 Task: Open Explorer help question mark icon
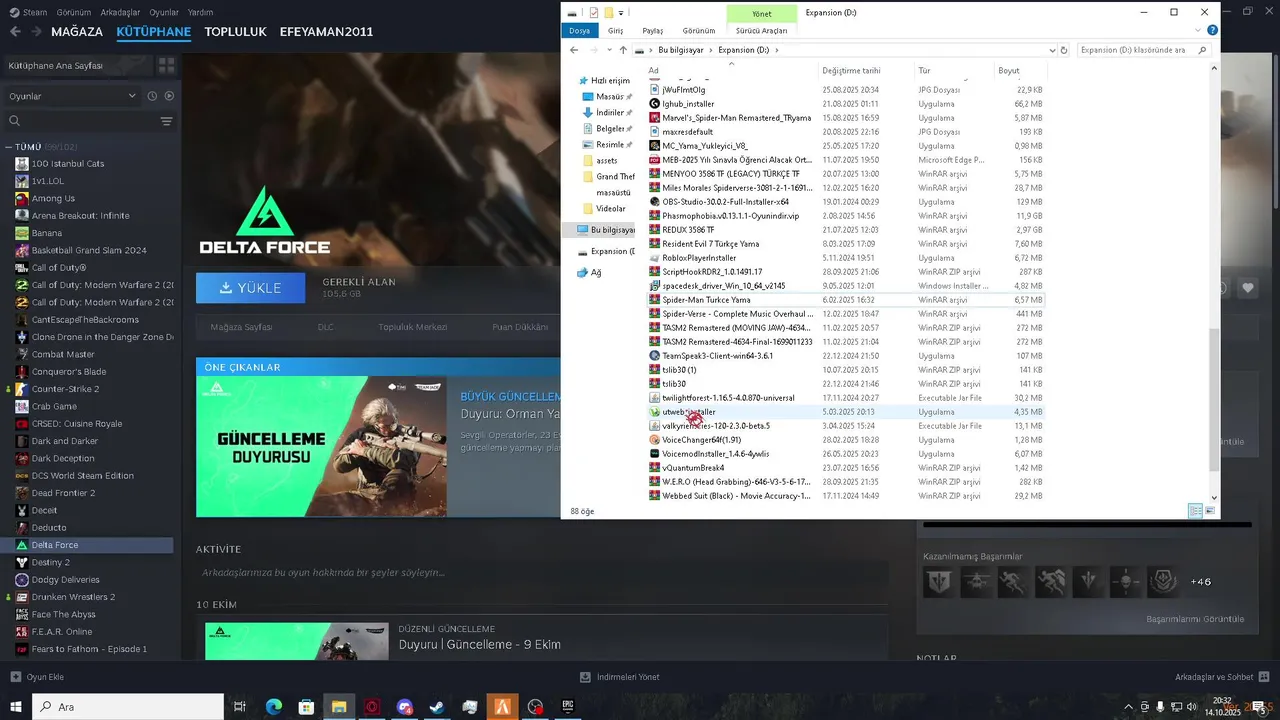pyautogui.click(x=1211, y=31)
